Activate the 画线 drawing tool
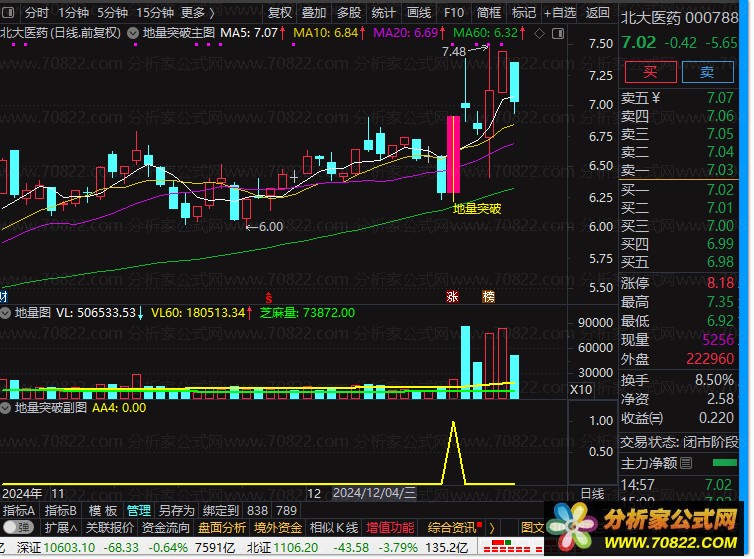Image resolution: width=754 pixels, height=559 pixels. click(418, 12)
